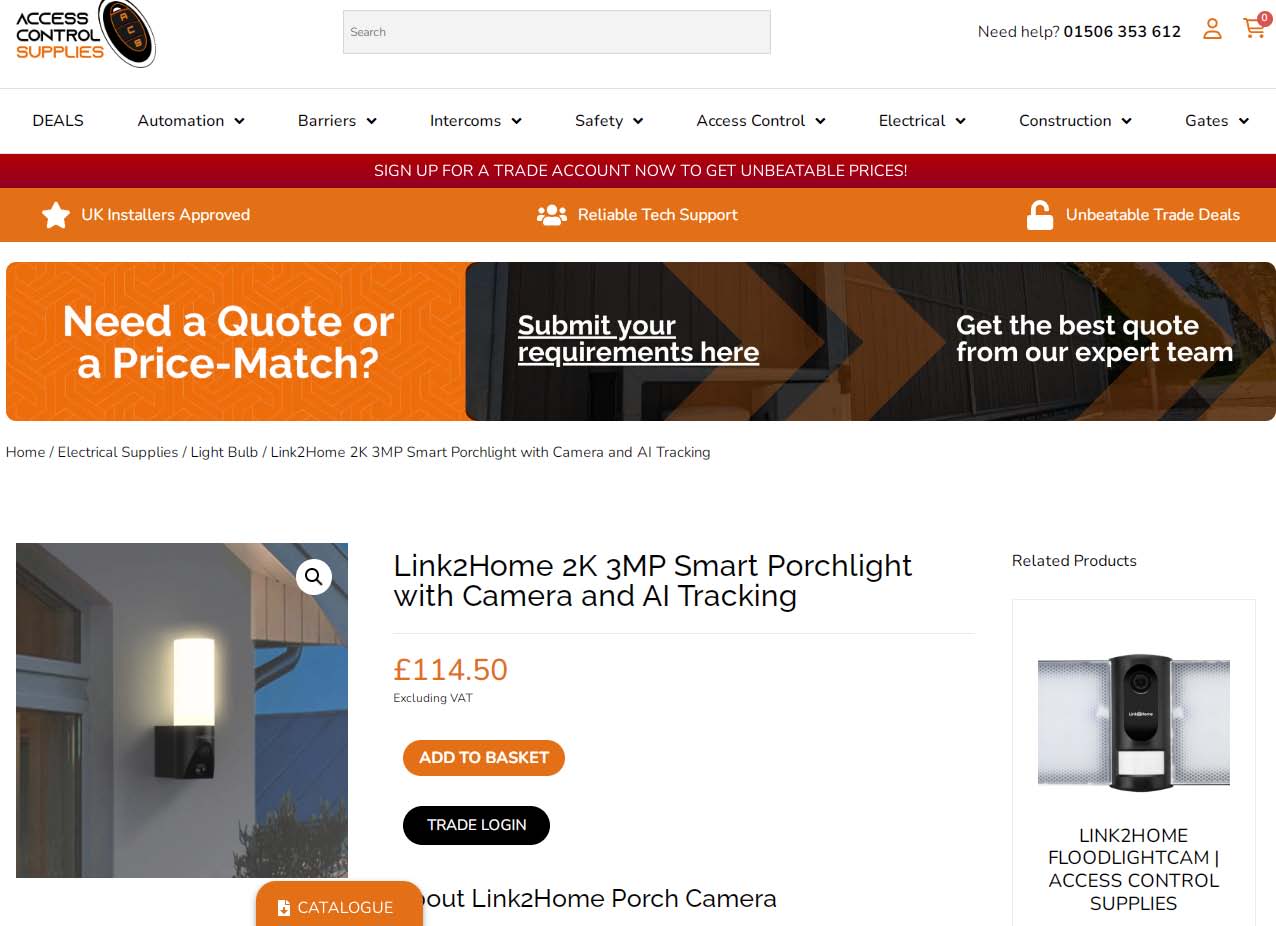Viewport: 1276px width, 926px height.
Task: Follow the Submit your requirements here link
Action: [x=638, y=339]
